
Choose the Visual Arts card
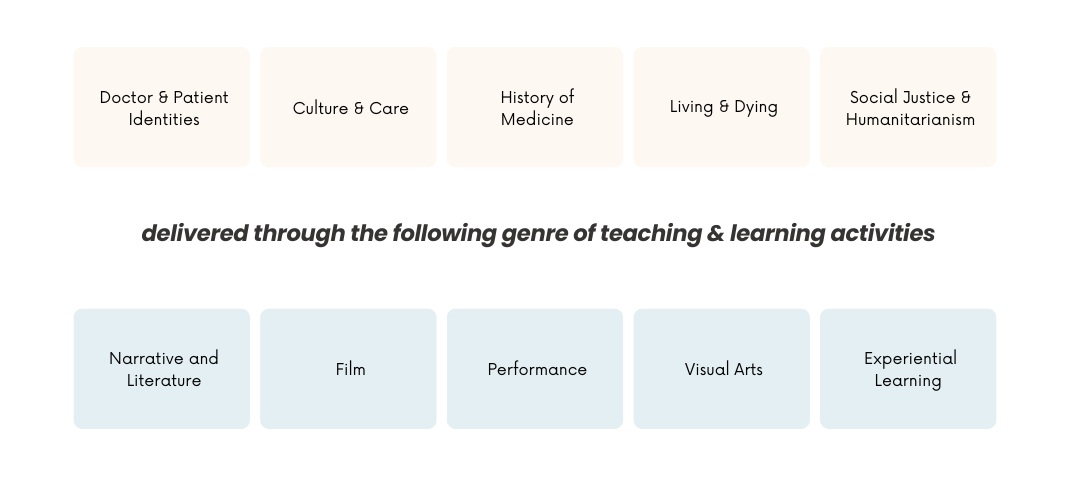722,369
